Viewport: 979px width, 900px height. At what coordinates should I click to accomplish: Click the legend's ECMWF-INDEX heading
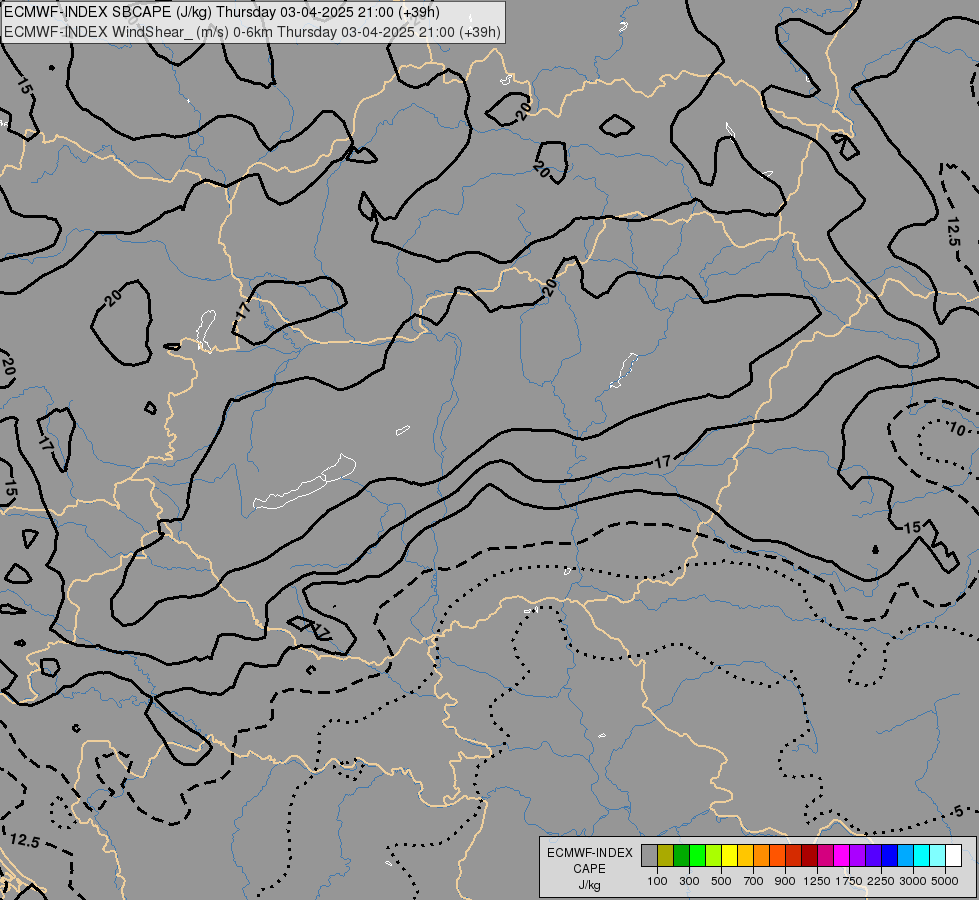pos(590,853)
